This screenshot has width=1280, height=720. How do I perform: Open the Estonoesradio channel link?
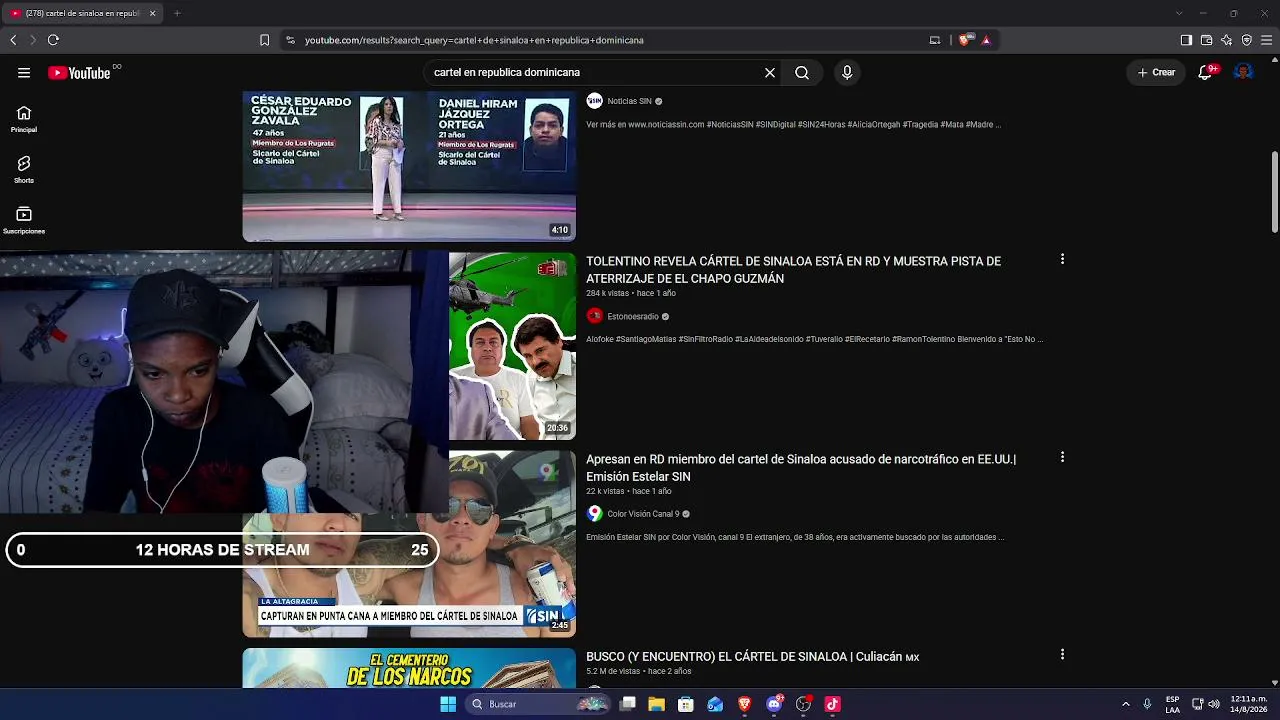click(x=633, y=316)
